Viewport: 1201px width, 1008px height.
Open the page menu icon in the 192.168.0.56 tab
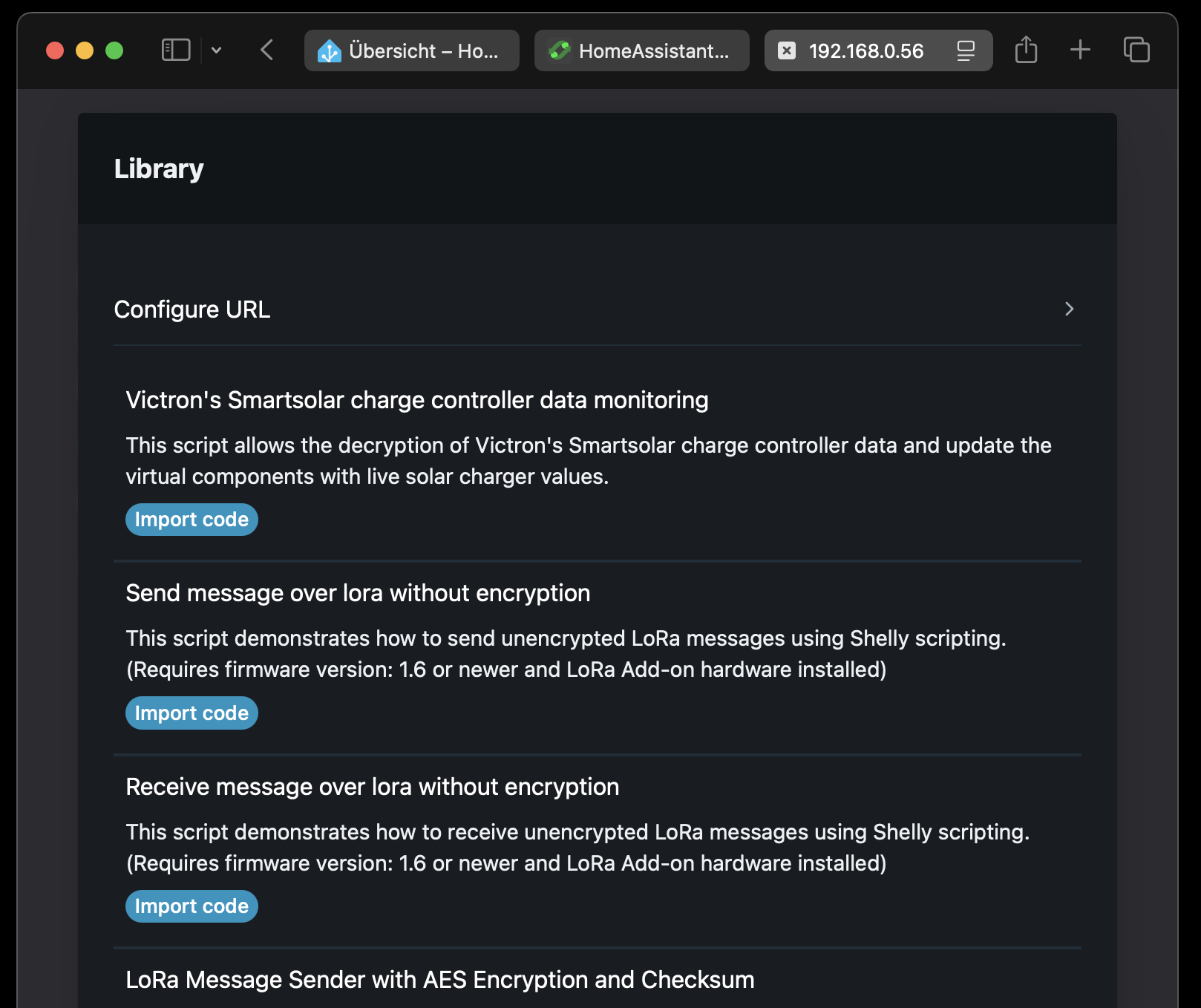[x=965, y=50]
